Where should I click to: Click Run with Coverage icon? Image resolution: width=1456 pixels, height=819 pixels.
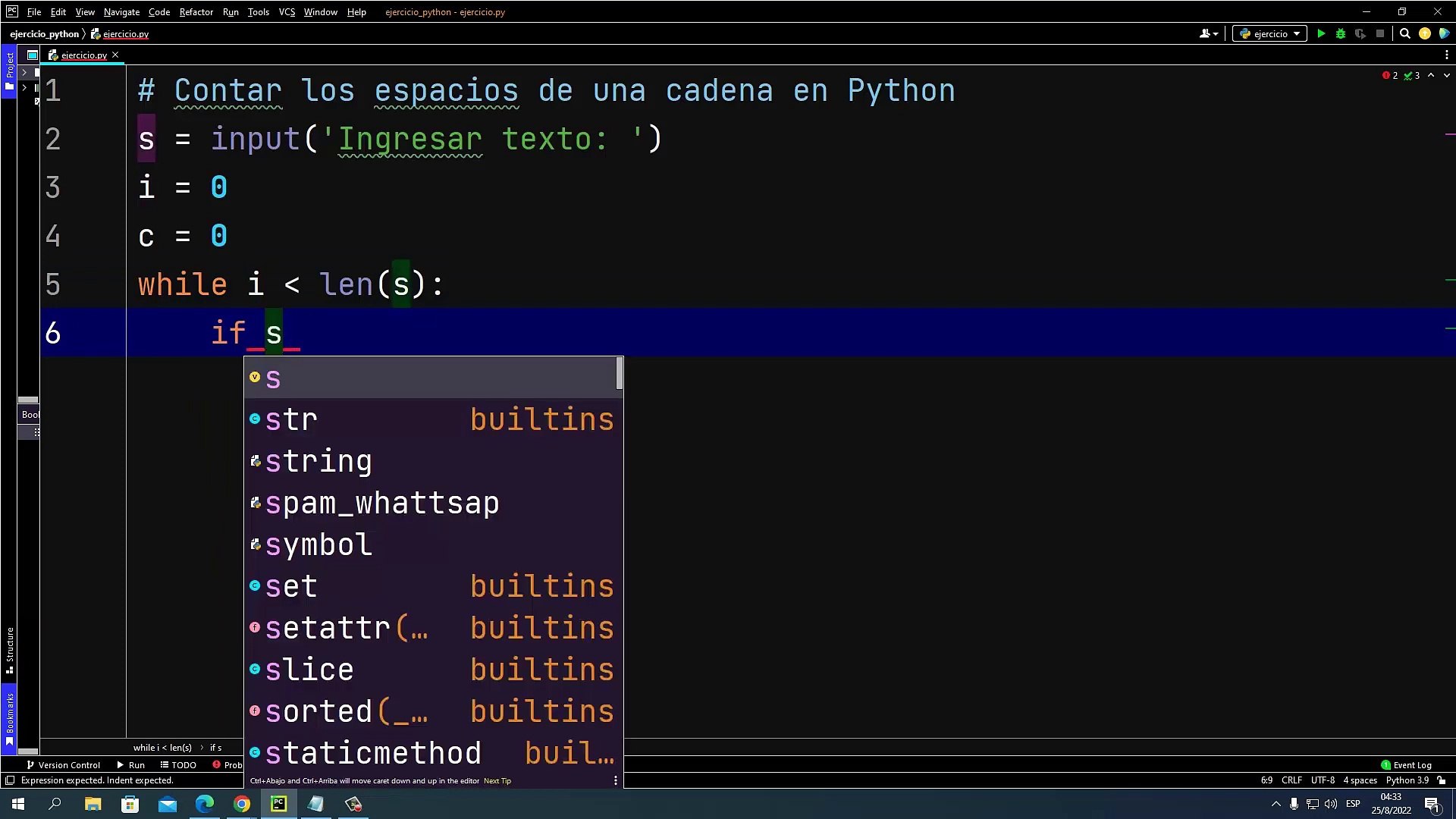1360,33
